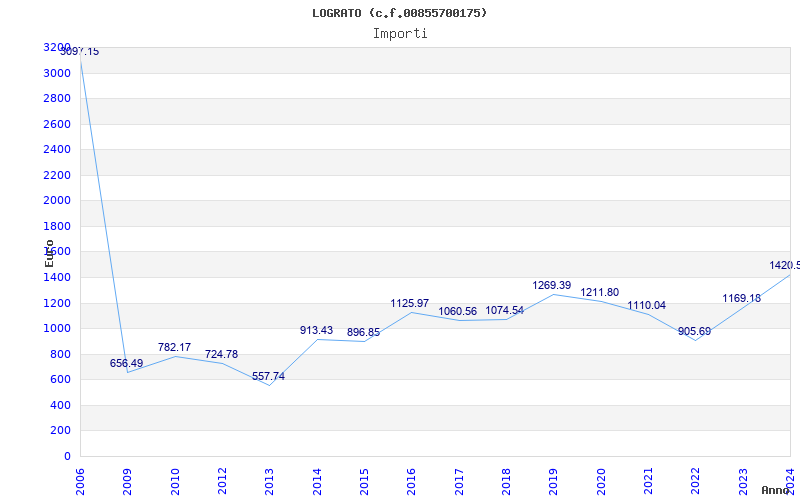
Task: Click the y-axis value 200
Action: click(60, 431)
